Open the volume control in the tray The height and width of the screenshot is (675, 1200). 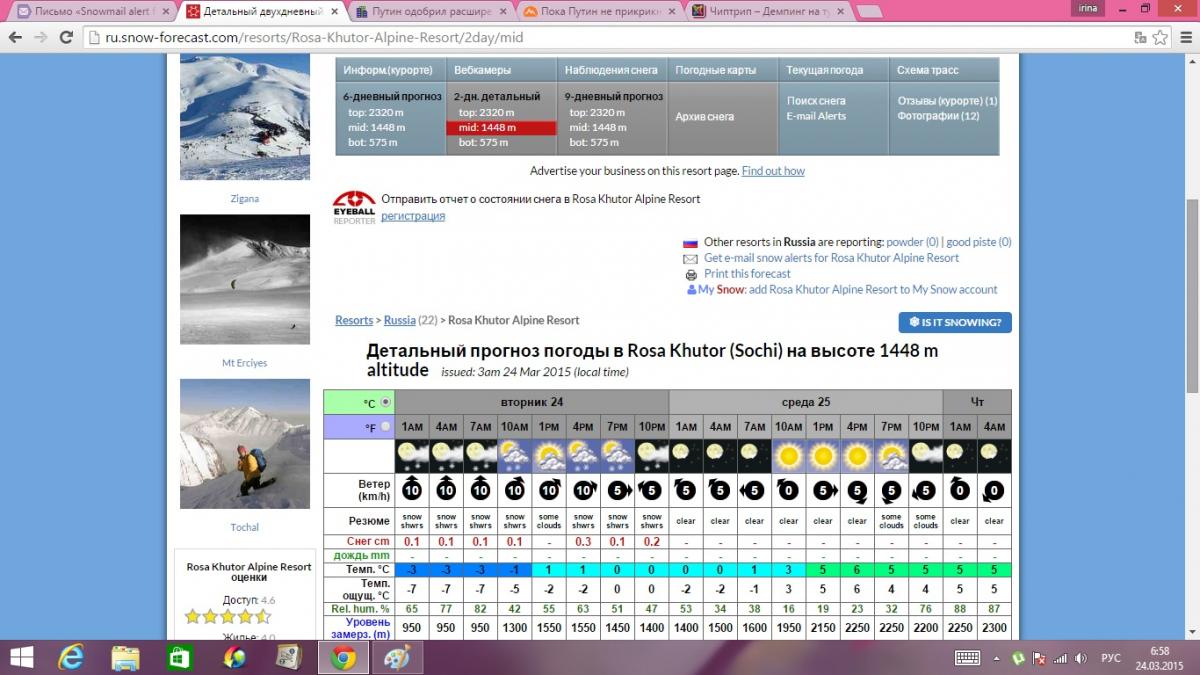pos(1083,658)
